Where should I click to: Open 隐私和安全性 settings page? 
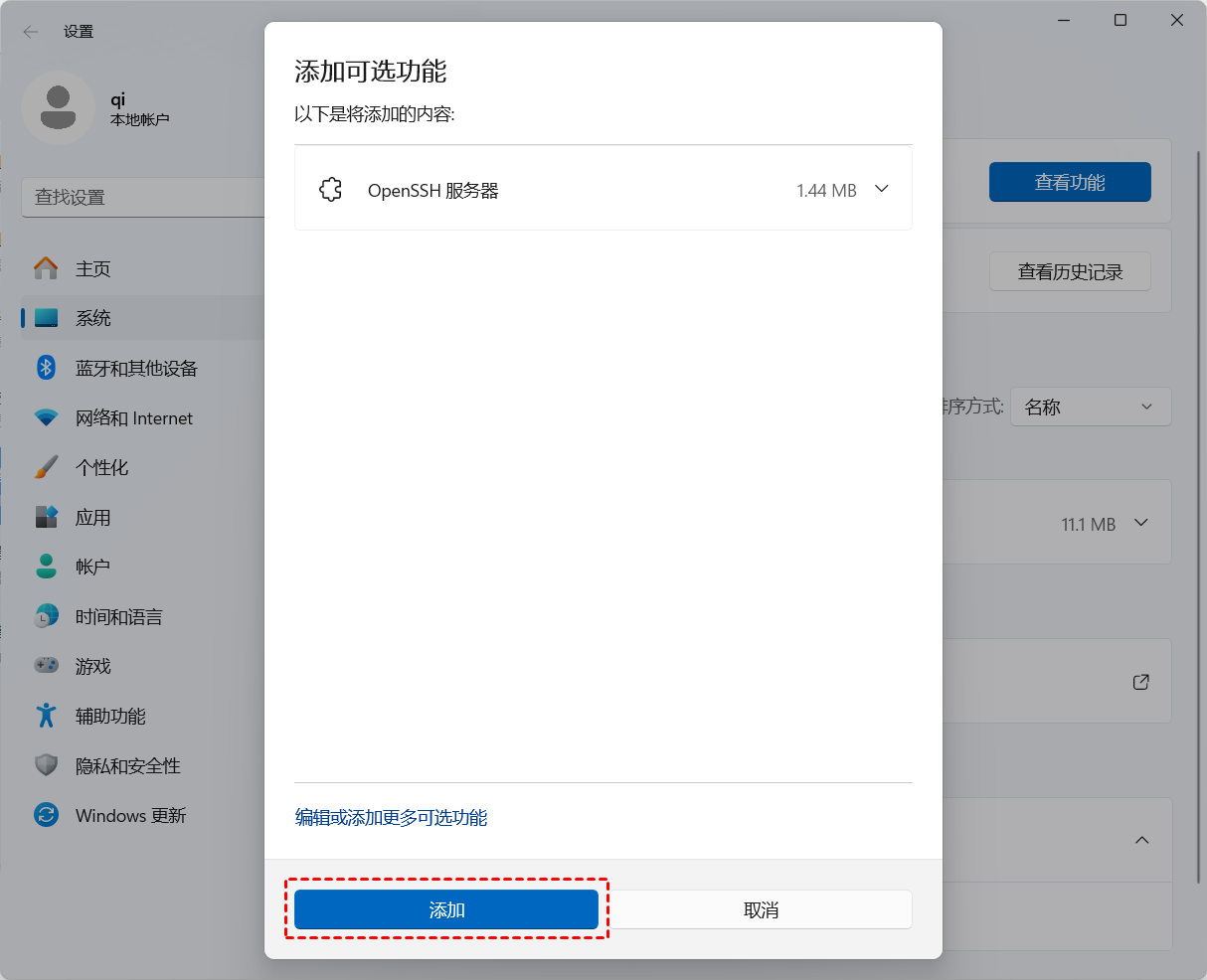coord(142,765)
